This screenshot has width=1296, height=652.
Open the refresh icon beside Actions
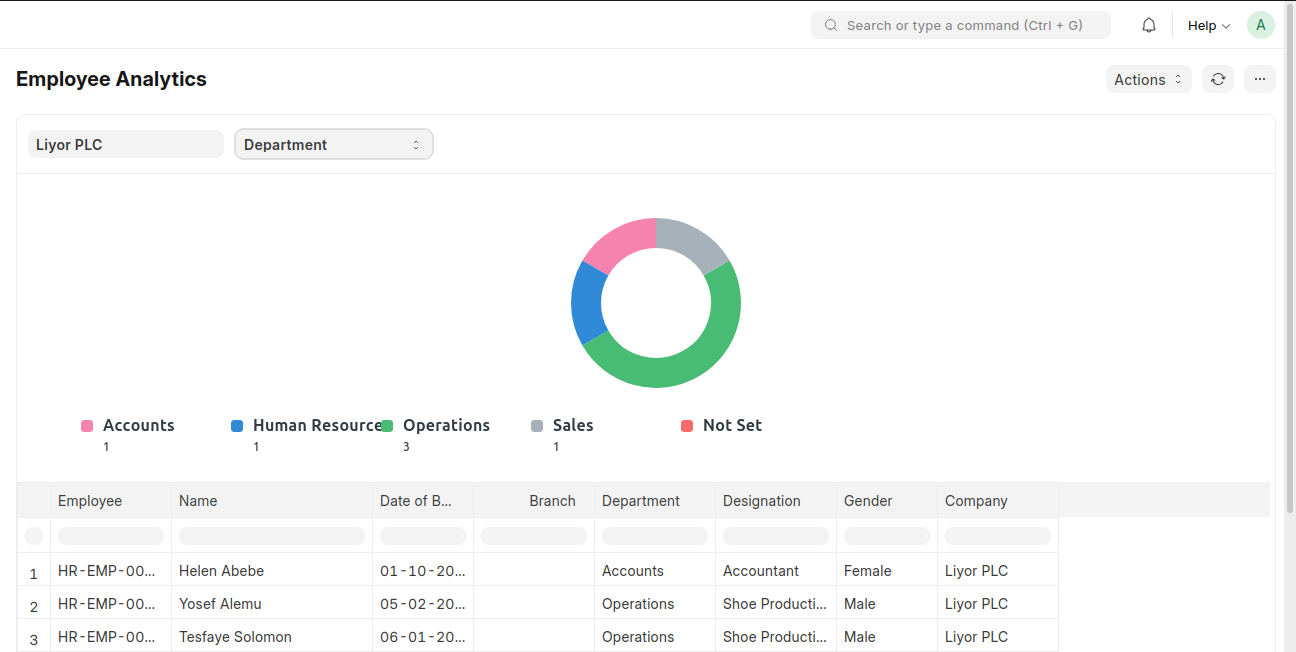coord(1217,79)
